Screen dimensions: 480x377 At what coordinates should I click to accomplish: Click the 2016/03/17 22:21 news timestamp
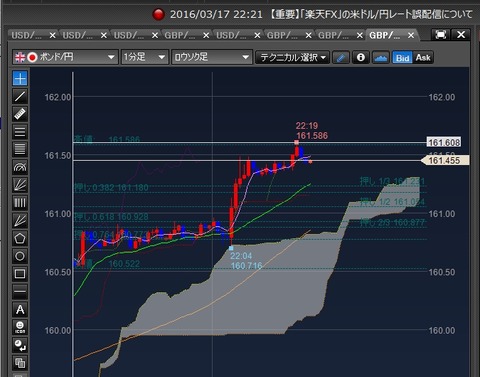coord(216,14)
